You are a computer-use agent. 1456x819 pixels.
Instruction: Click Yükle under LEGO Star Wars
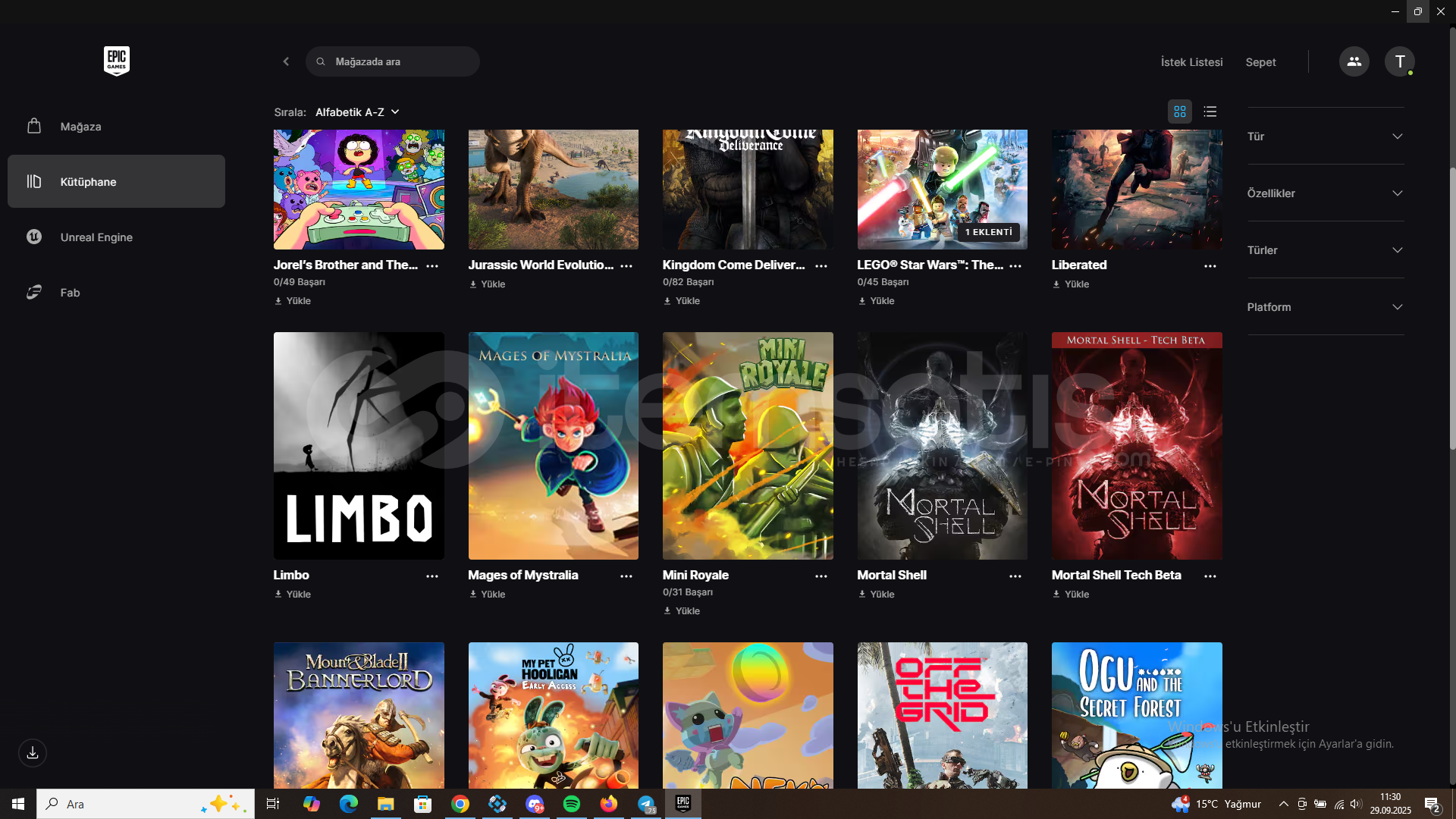[876, 301]
